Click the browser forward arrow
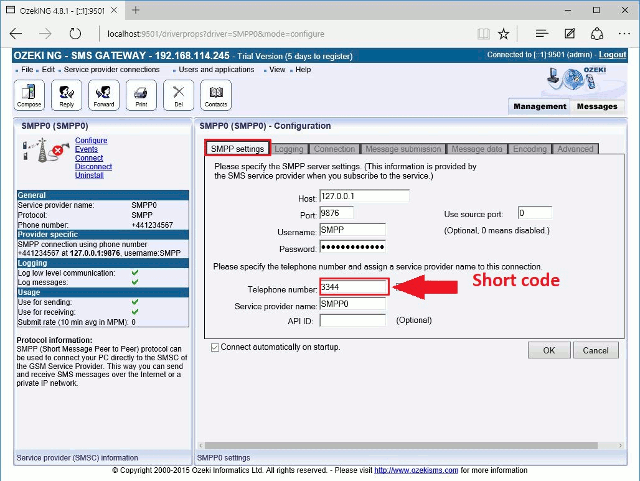640x481 pixels. (x=45, y=33)
